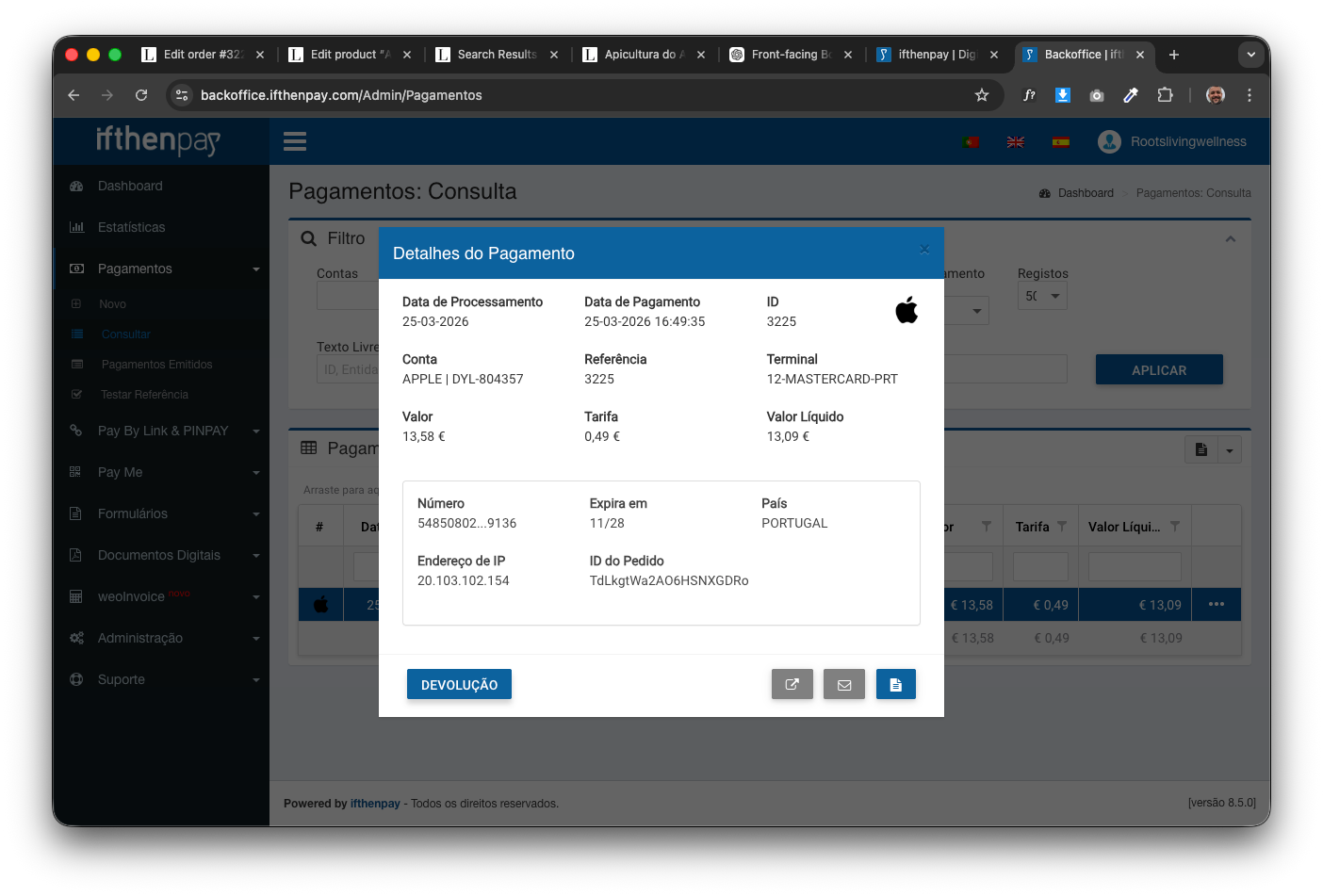
Task: Switch to the Edit order browser tab
Action: coord(202,55)
